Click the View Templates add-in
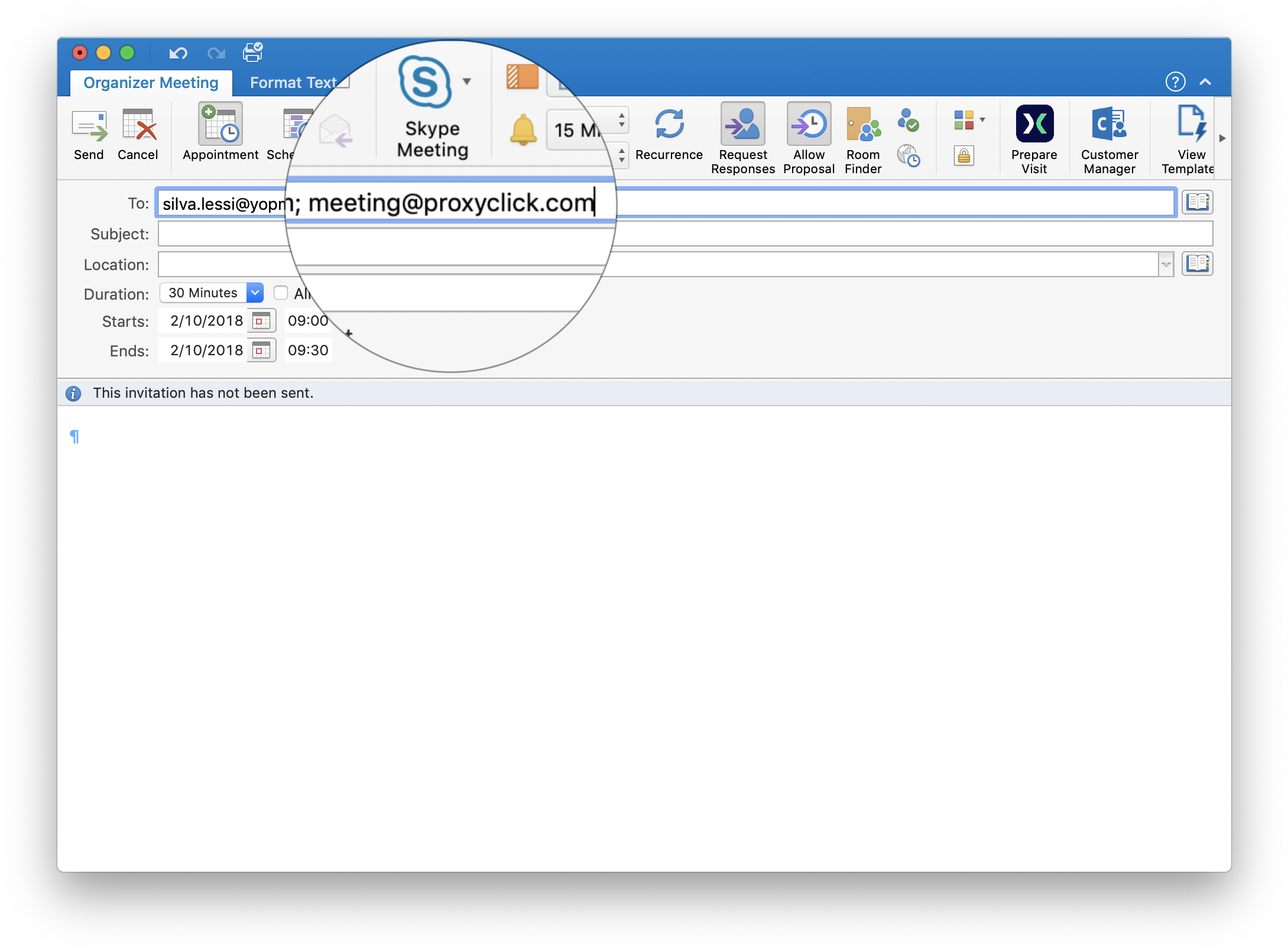The width and height of the screenshot is (1288, 951). (x=1188, y=140)
